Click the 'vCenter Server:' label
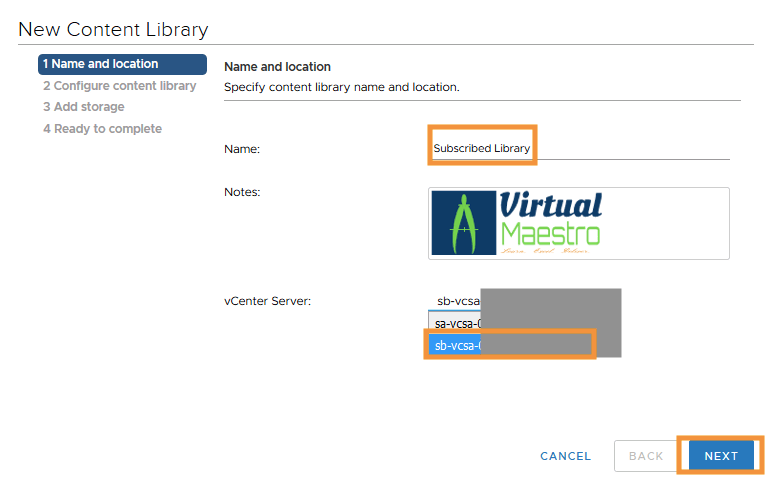 [x=267, y=301]
